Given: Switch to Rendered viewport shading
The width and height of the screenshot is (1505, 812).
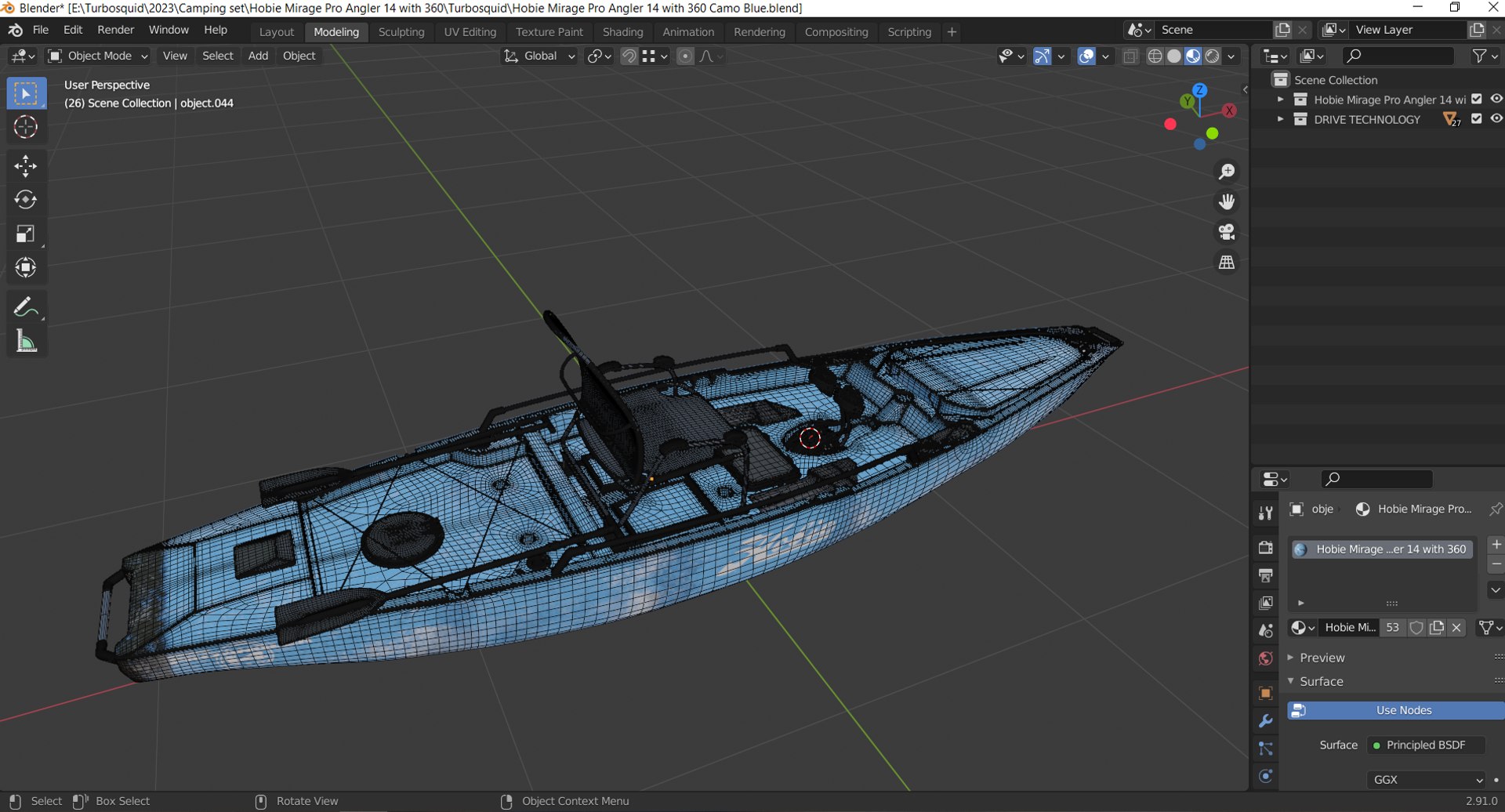Looking at the screenshot, I should click(1213, 56).
